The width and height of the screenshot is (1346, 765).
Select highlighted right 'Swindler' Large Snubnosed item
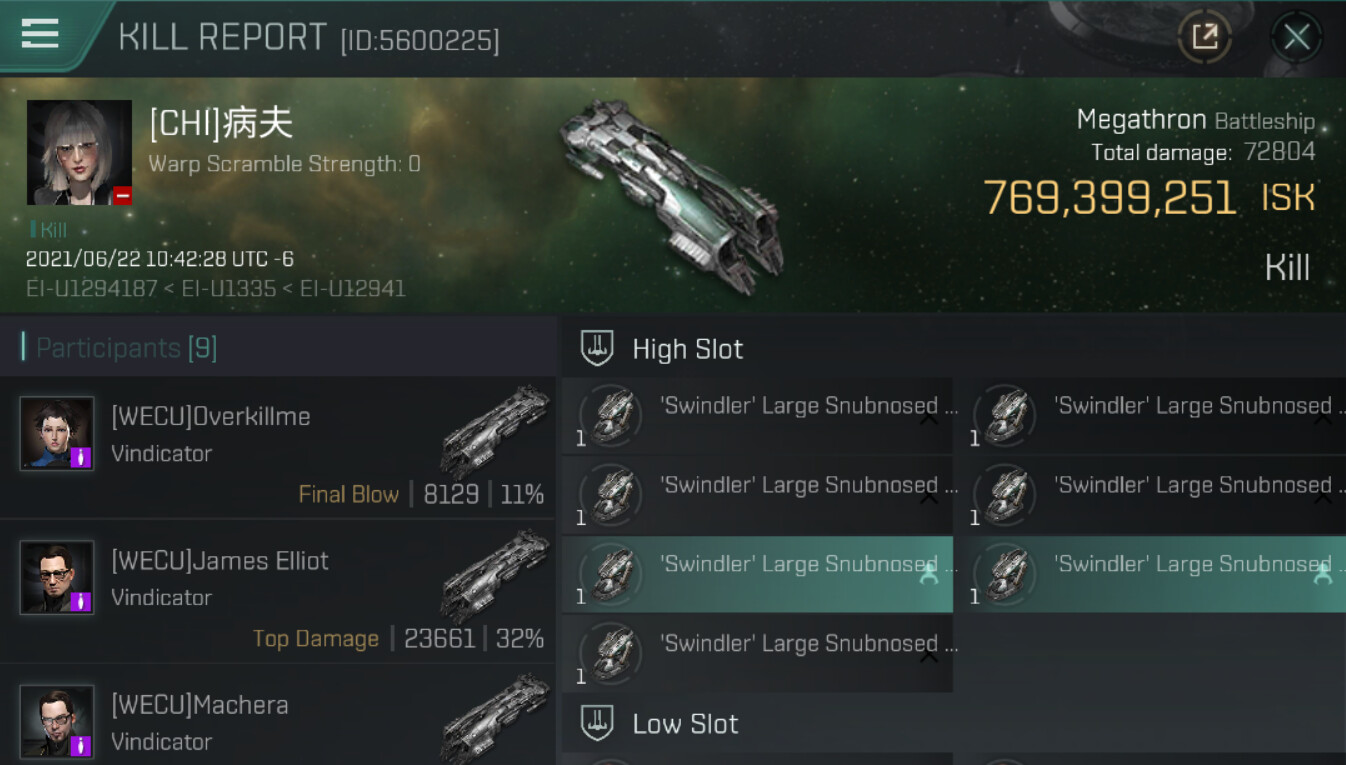point(1151,574)
